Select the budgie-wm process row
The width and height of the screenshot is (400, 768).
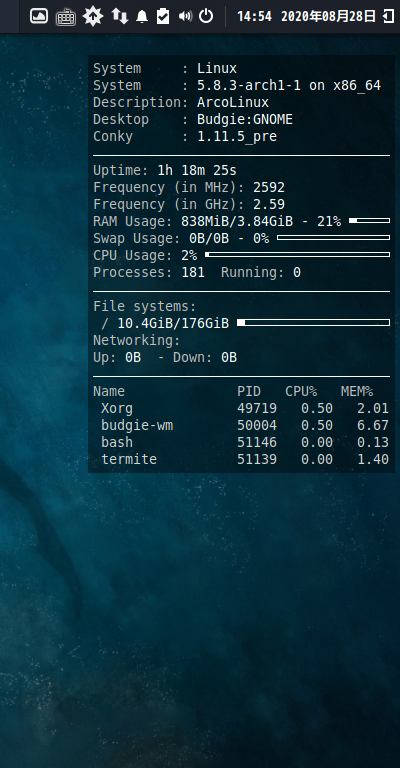click(x=241, y=426)
